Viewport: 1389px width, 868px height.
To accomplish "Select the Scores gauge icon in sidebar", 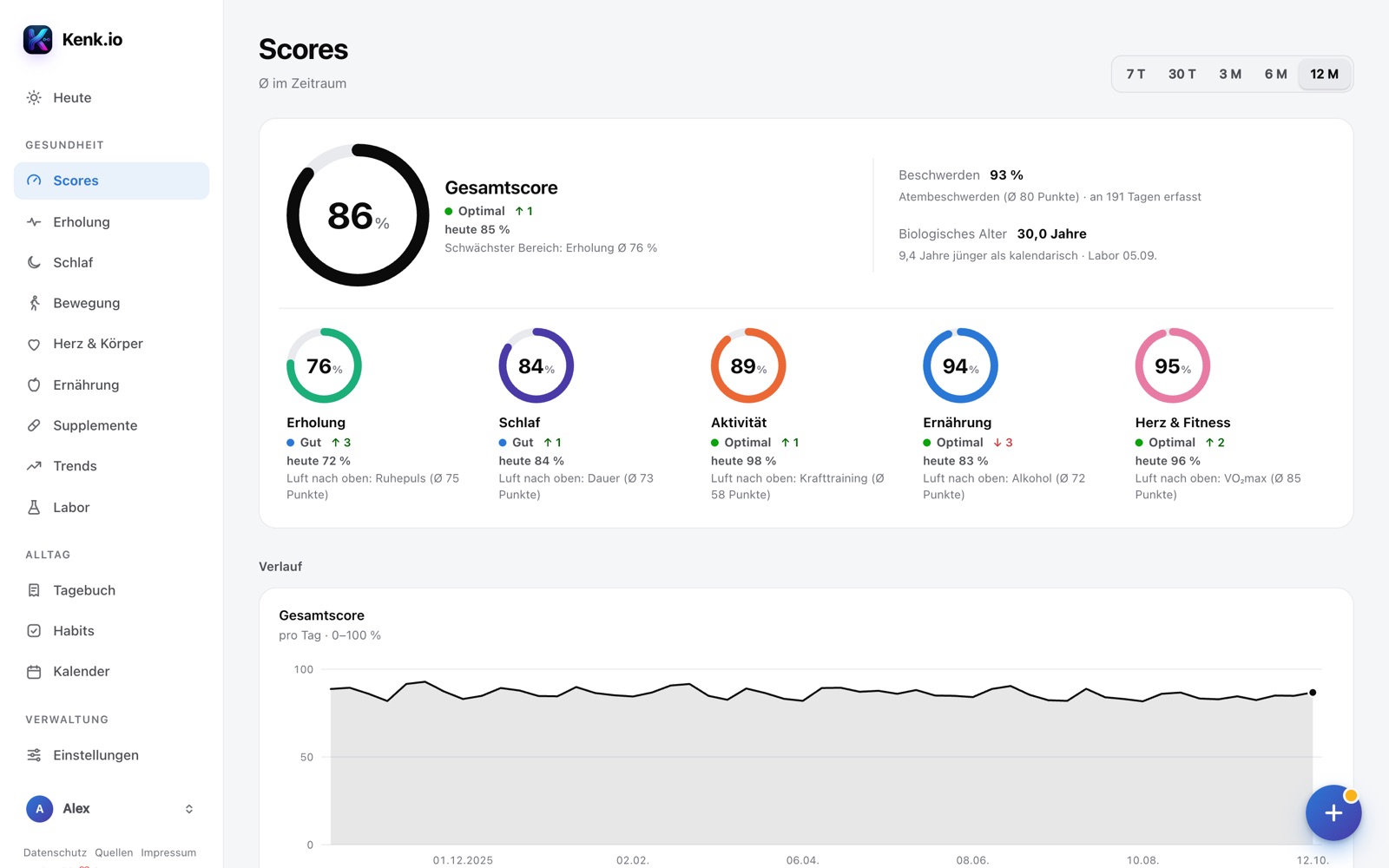I will pyautogui.click(x=34, y=181).
